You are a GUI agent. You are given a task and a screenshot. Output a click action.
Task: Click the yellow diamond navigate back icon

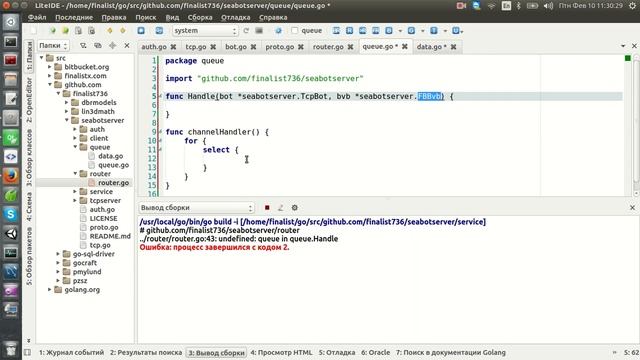click(x=110, y=31)
